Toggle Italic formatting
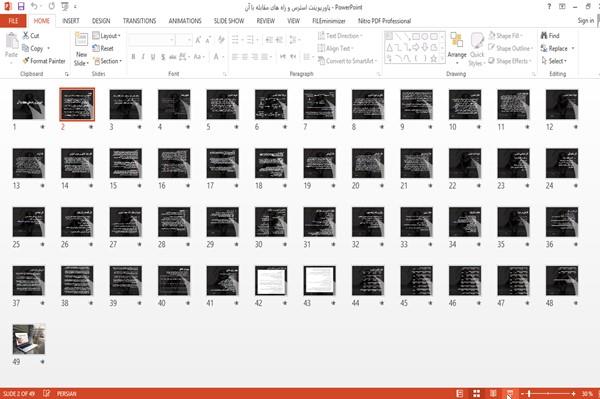The width and height of the screenshot is (600, 399). pos(143,57)
